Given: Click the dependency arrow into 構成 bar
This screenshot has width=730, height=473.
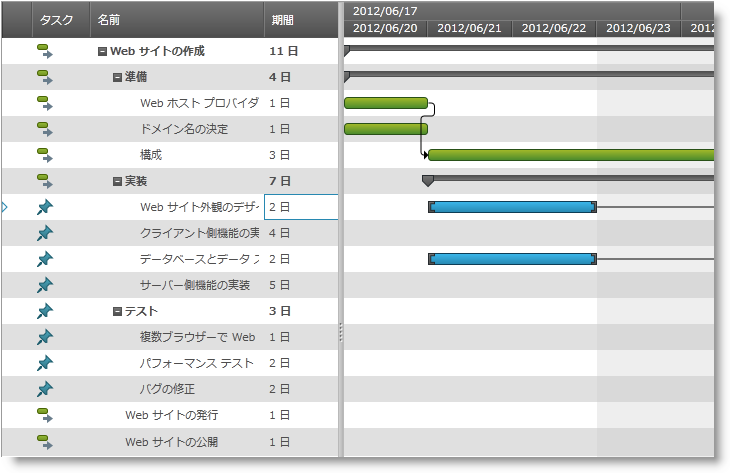Looking at the screenshot, I should coord(426,155).
